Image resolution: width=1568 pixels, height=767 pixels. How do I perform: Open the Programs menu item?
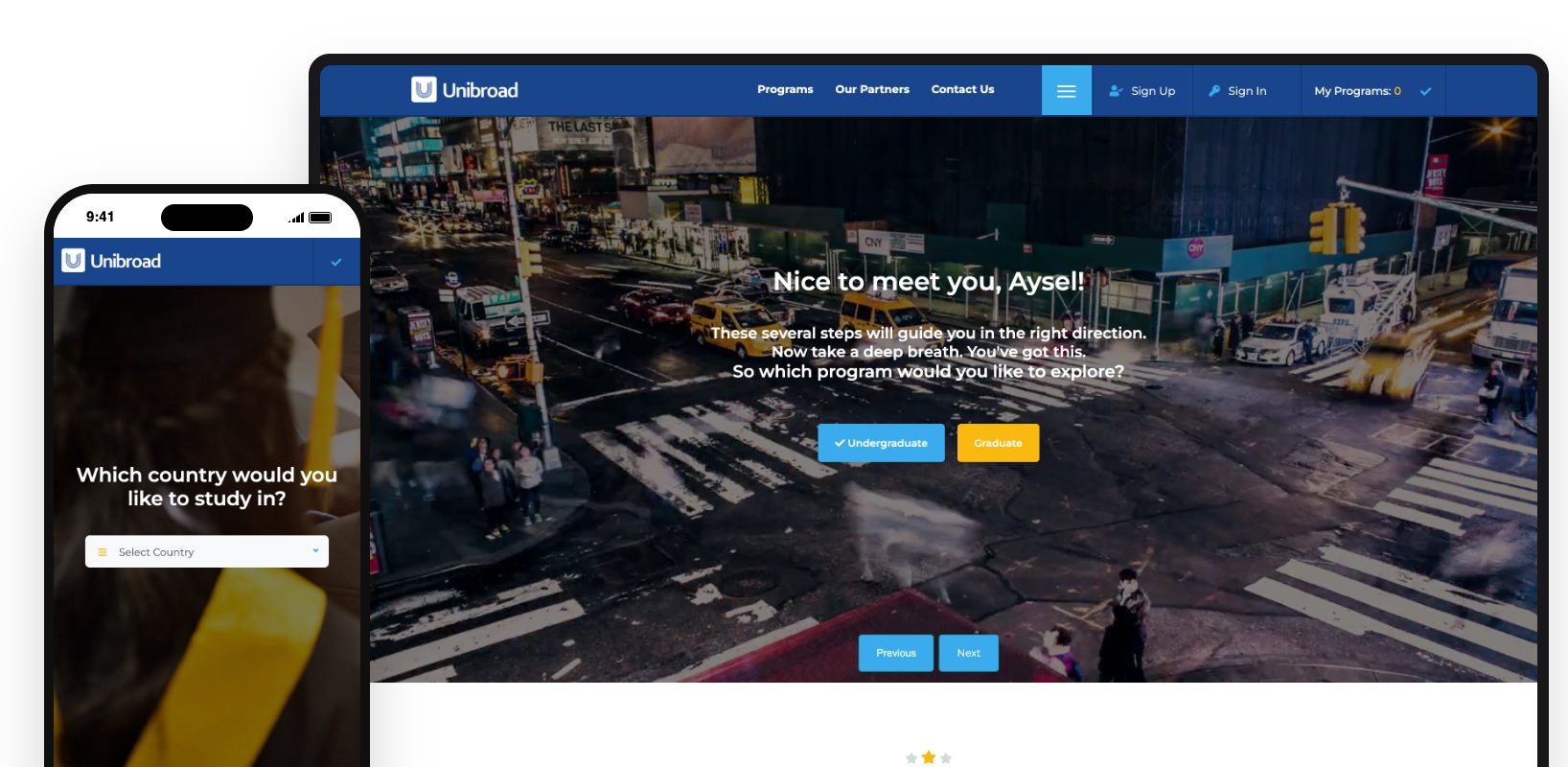(x=785, y=89)
